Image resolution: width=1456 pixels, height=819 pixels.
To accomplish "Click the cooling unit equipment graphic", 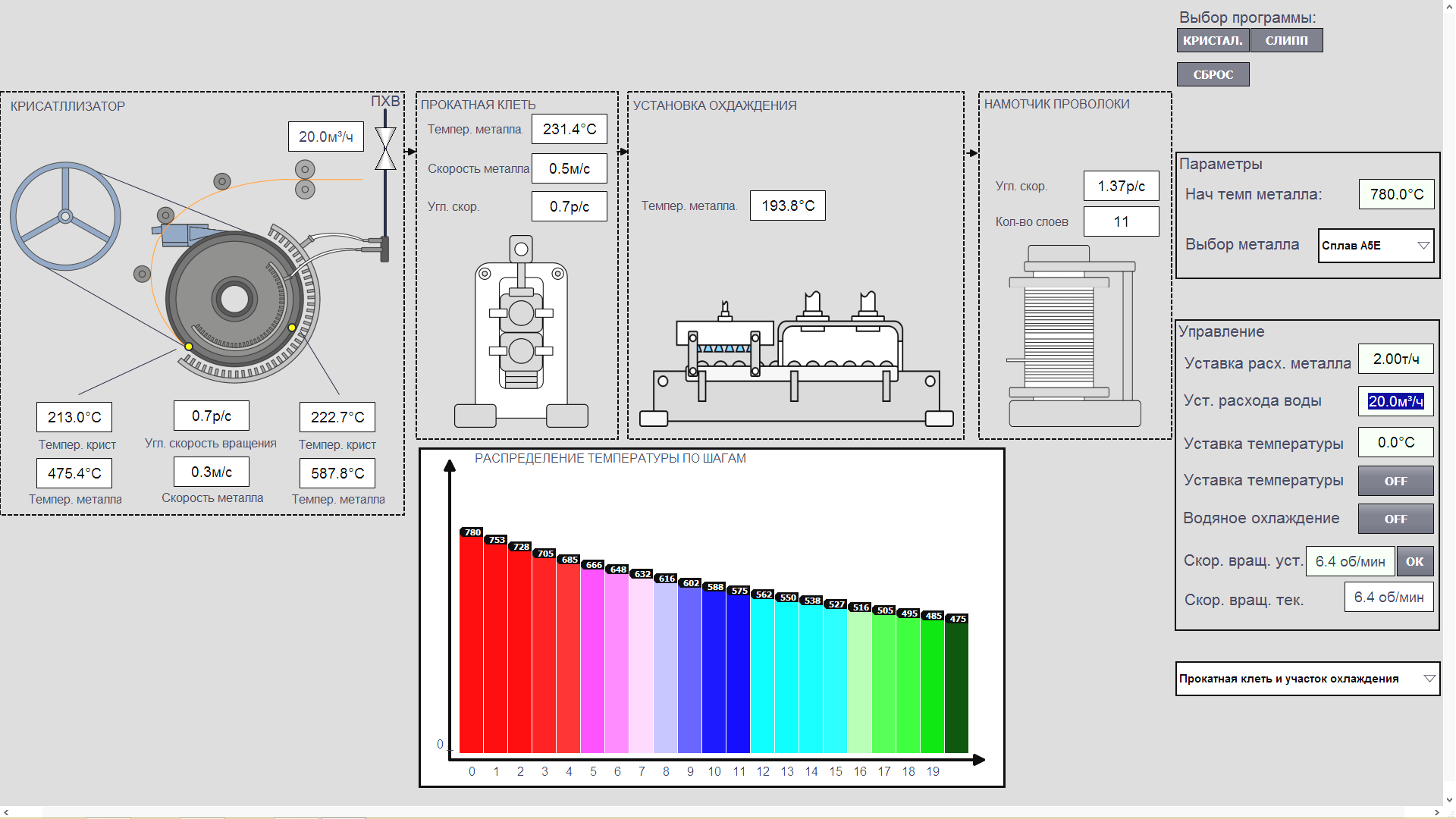I will (x=795, y=360).
